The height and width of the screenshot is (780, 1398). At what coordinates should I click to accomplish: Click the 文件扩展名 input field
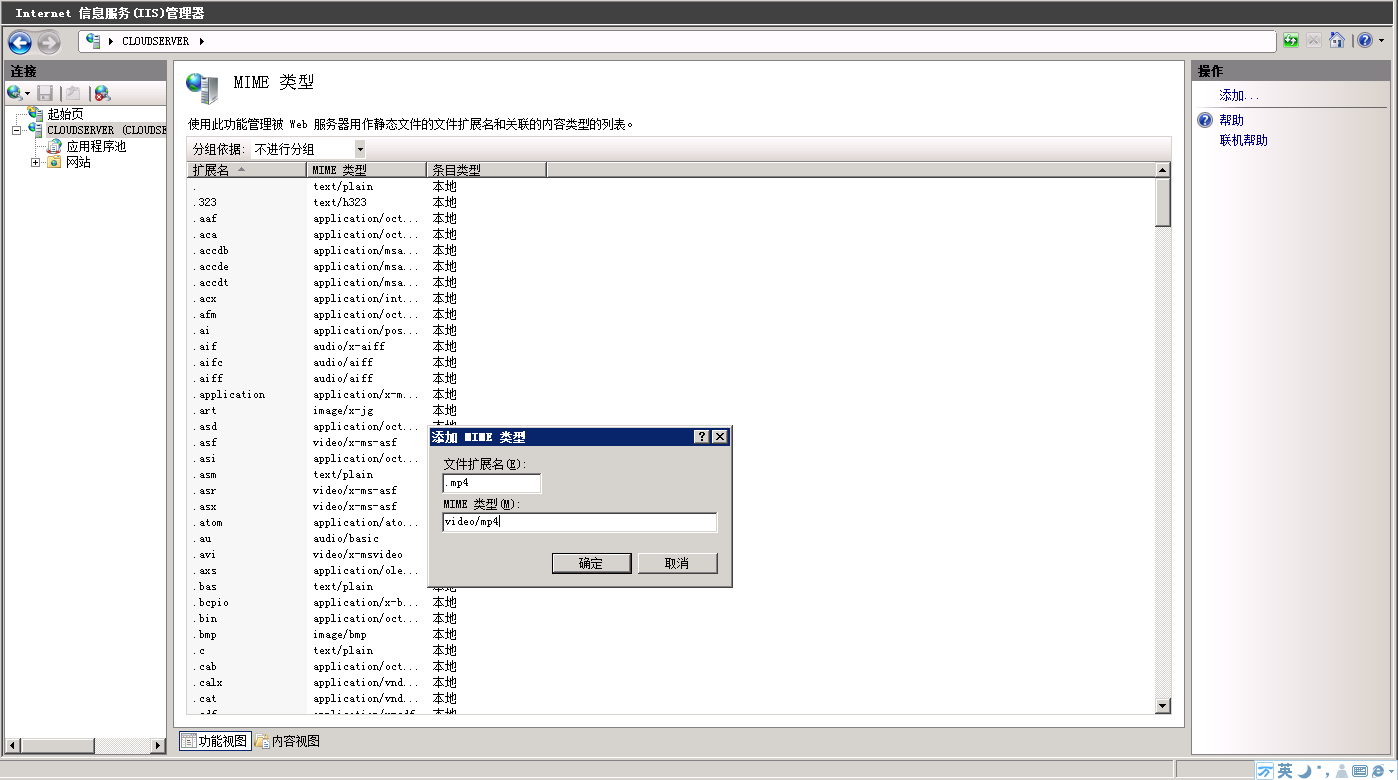(x=492, y=483)
